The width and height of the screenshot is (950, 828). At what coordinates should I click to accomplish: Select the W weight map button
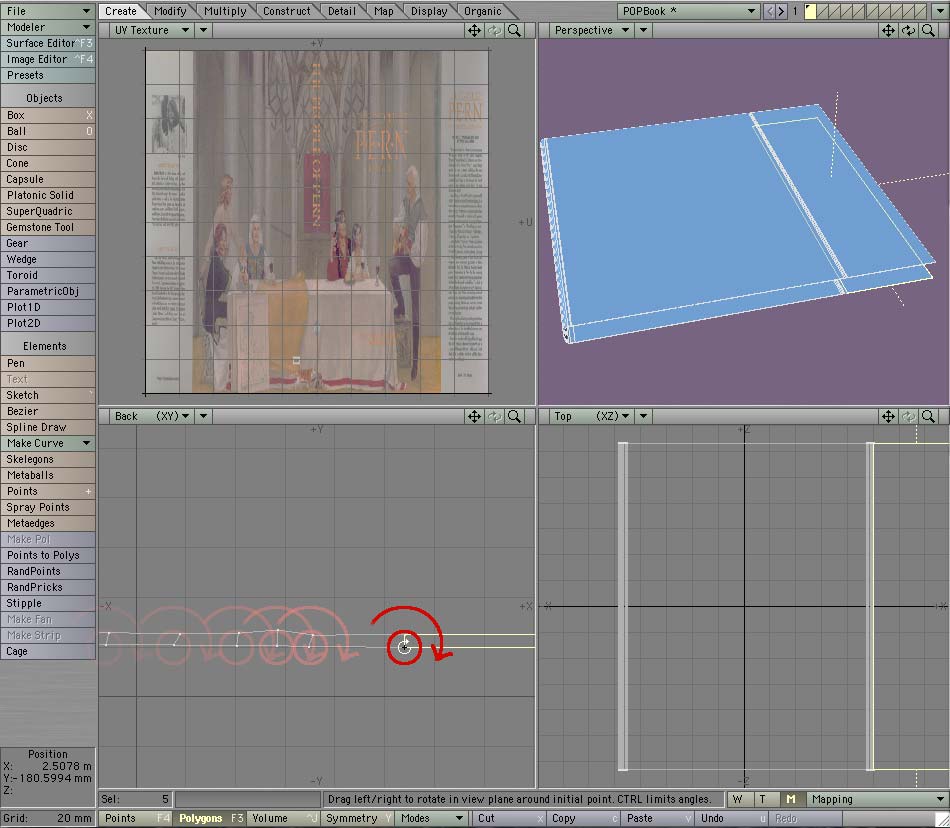[x=737, y=800]
